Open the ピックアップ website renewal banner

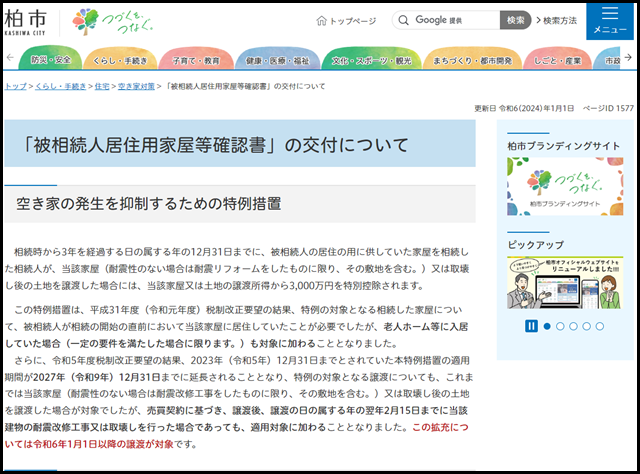point(565,283)
